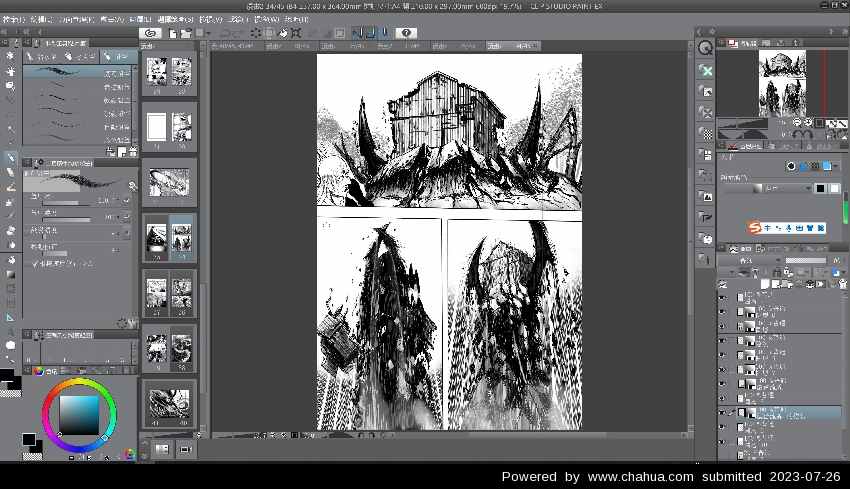Open Quick Access with the Q icon
The image size is (850, 489).
[705, 48]
